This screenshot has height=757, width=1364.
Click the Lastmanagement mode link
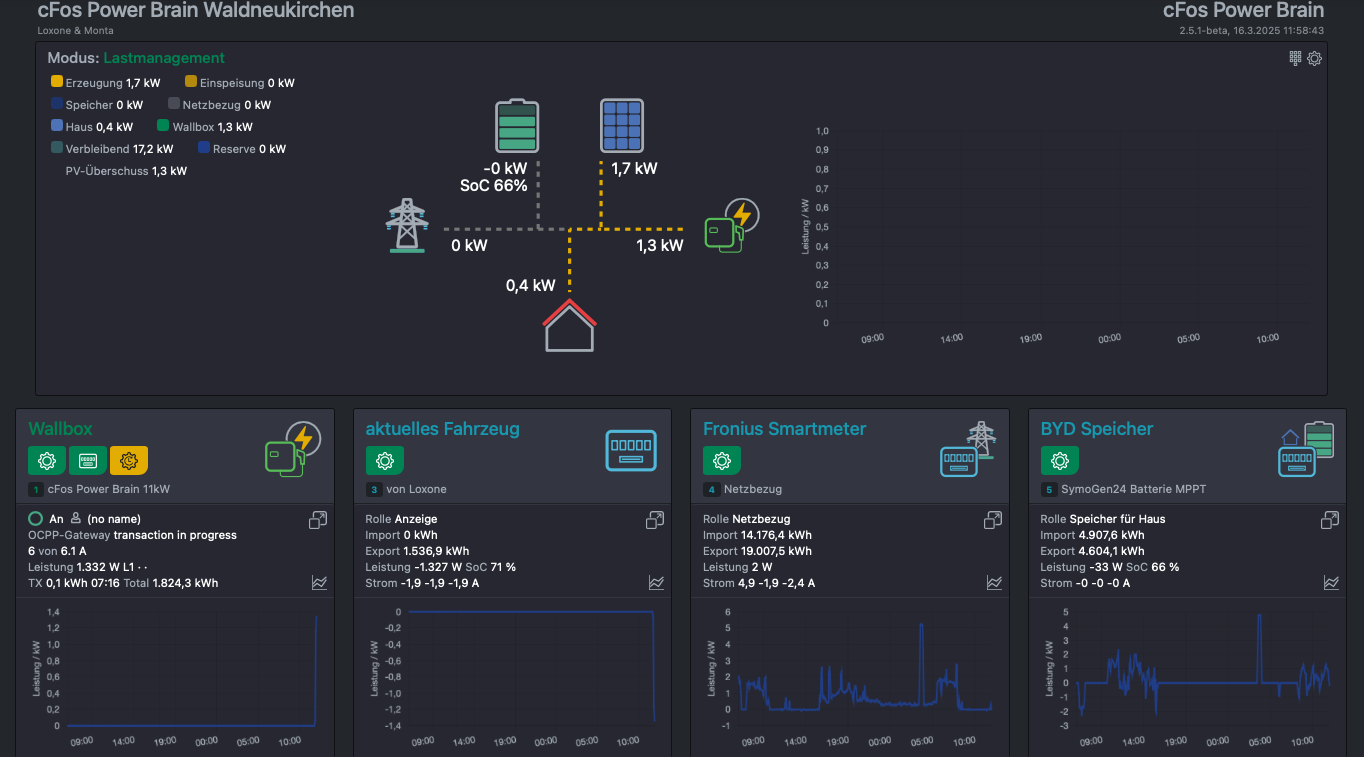point(164,58)
